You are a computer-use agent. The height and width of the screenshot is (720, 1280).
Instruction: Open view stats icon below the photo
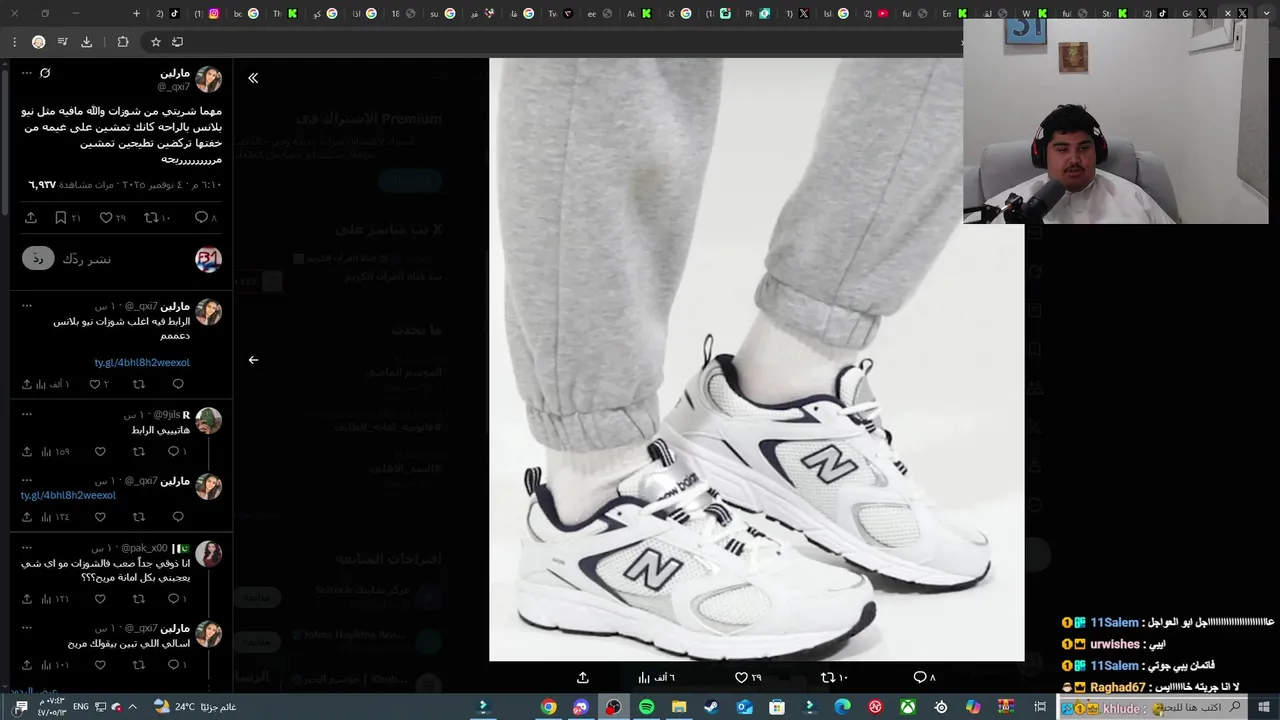(656, 677)
